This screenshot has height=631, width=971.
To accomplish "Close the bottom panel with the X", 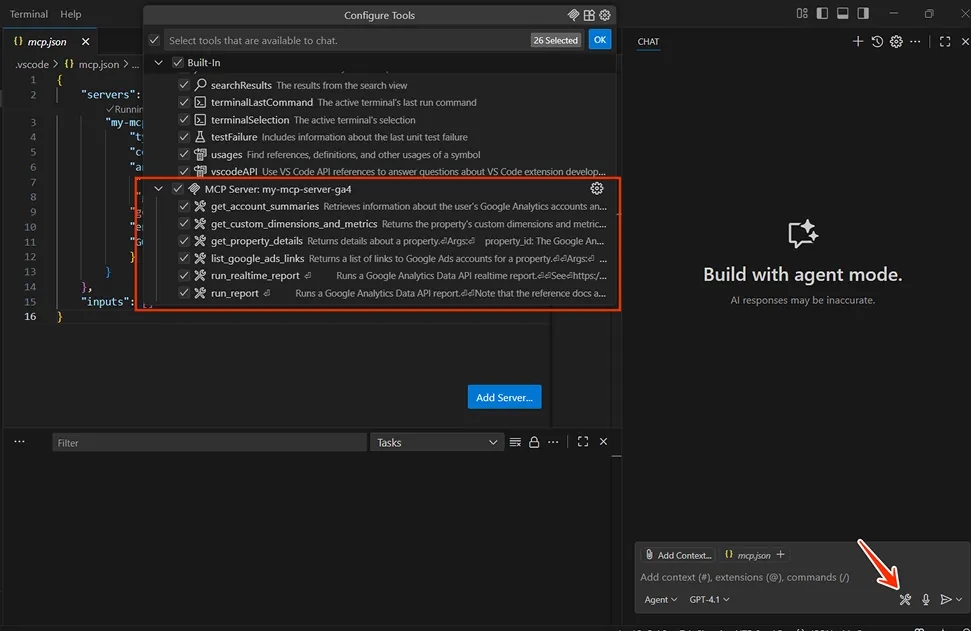I will 603,442.
